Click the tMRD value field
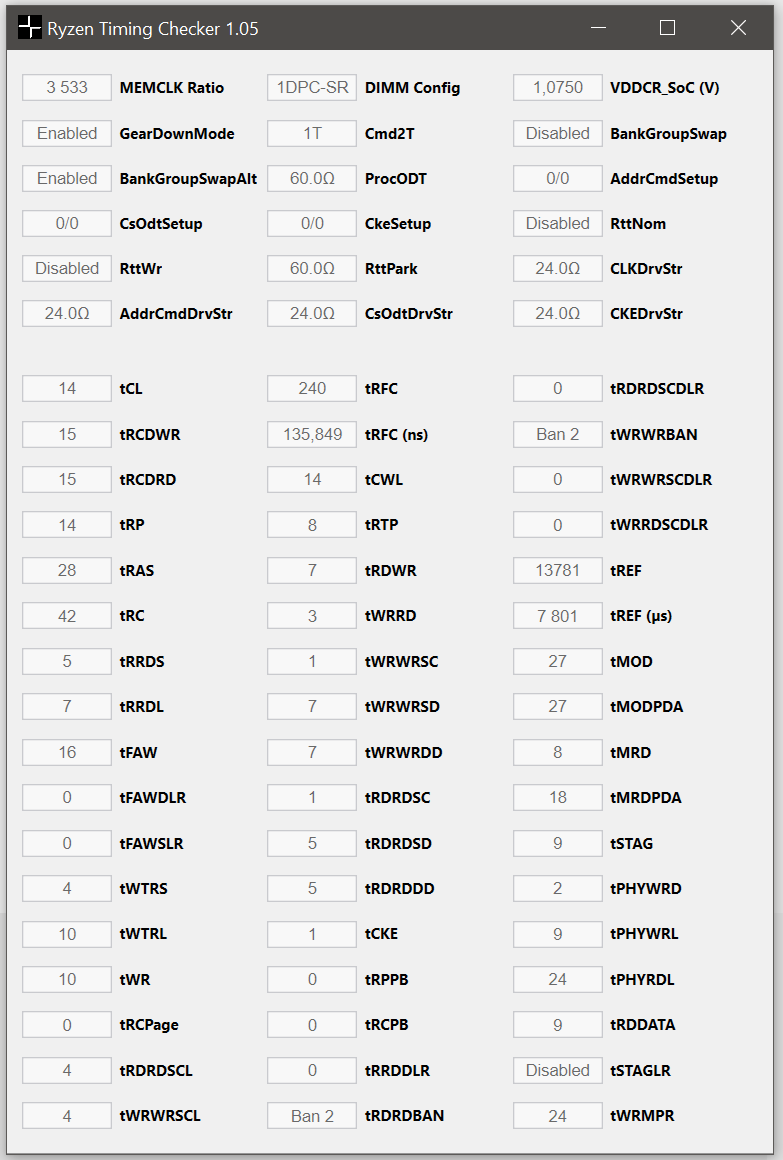Image resolution: width=783 pixels, height=1160 pixels. (x=558, y=752)
